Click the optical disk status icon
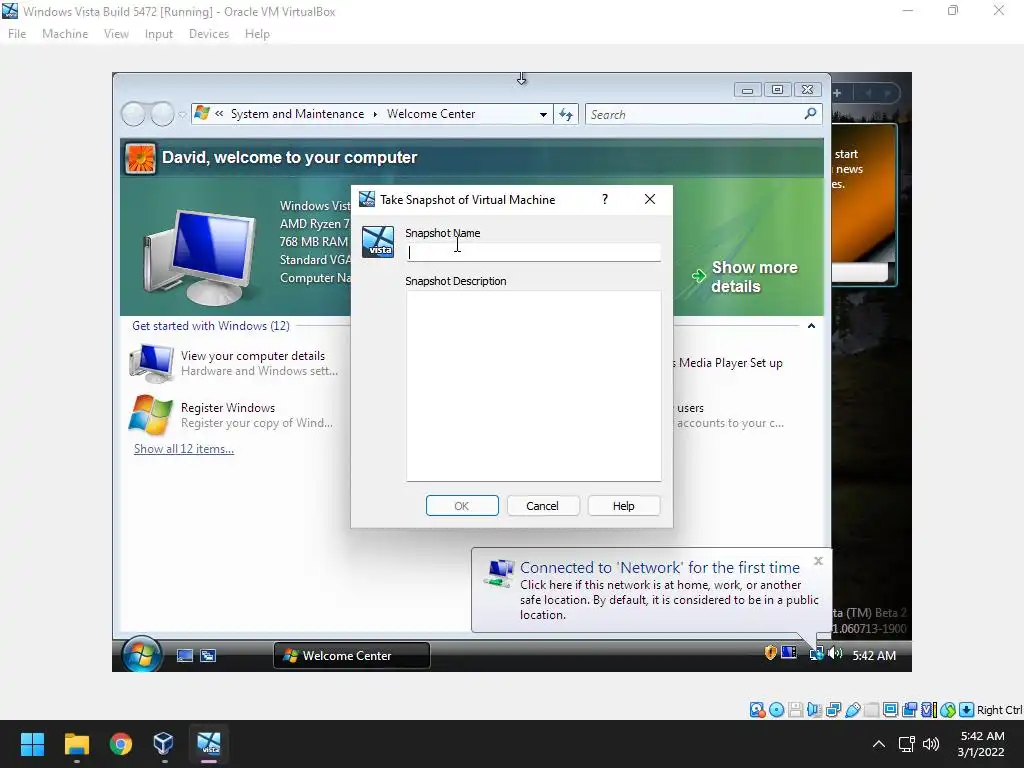This screenshot has height=768, width=1024. point(776,710)
